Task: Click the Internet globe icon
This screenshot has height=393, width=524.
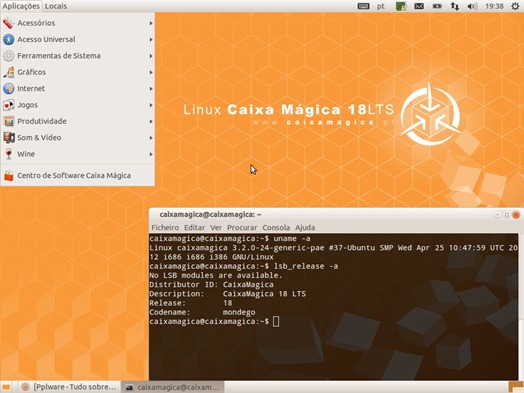Action: [8, 89]
